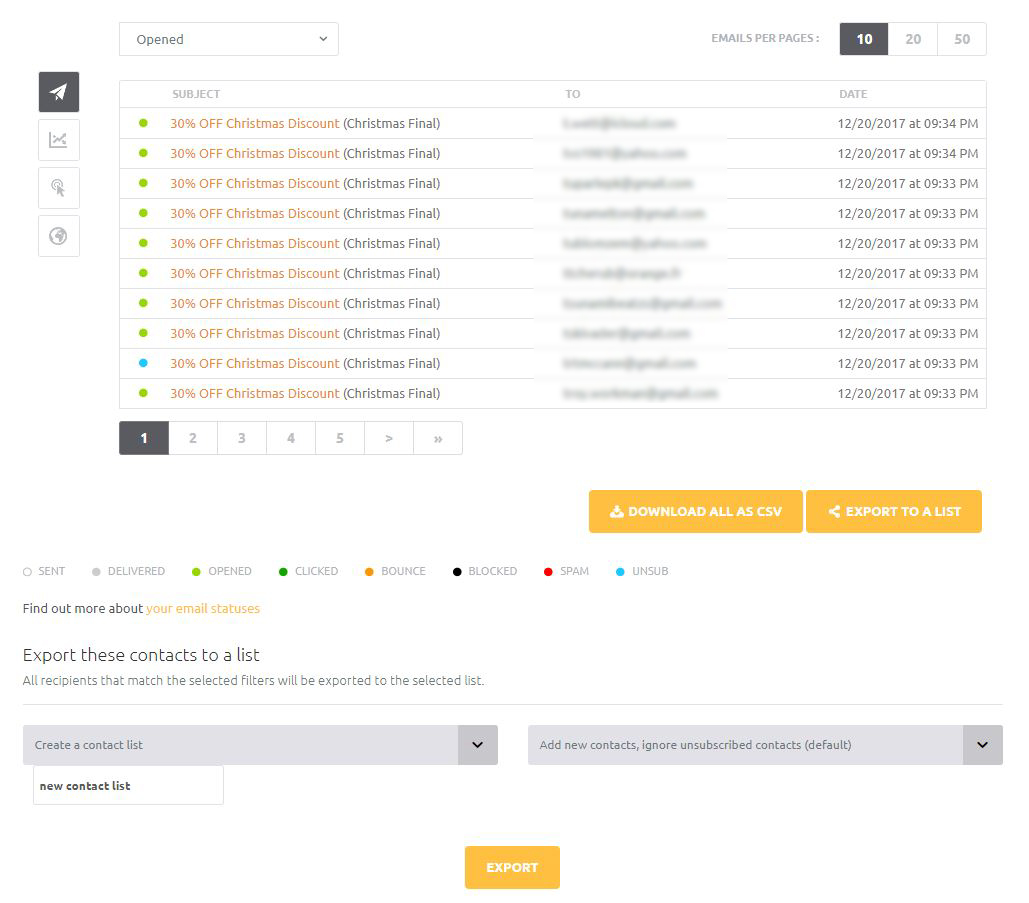The height and width of the screenshot is (903, 1029).
Task: Click UNSUB blue legend dot
Action: [x=620, y=572]
